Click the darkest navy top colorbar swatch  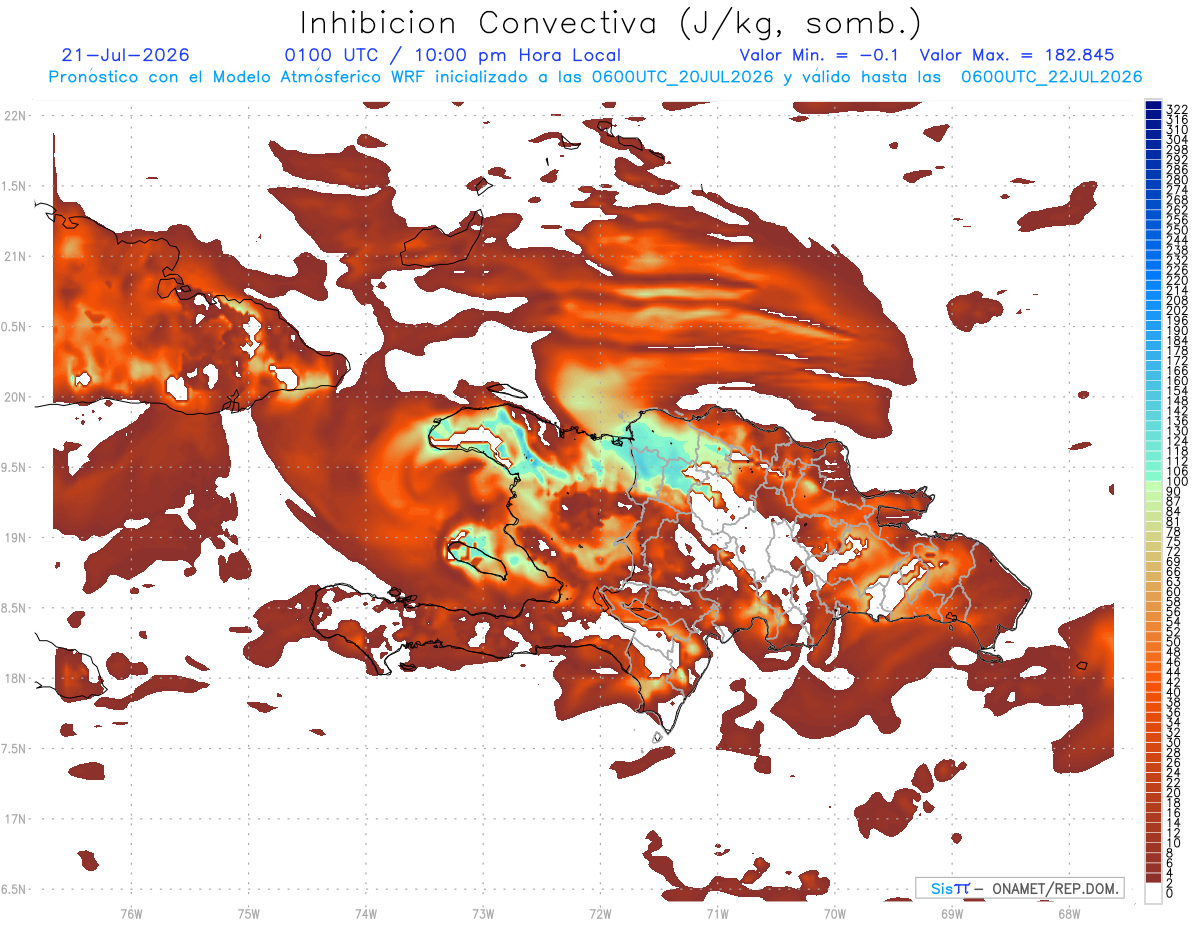click(1154, 105)
